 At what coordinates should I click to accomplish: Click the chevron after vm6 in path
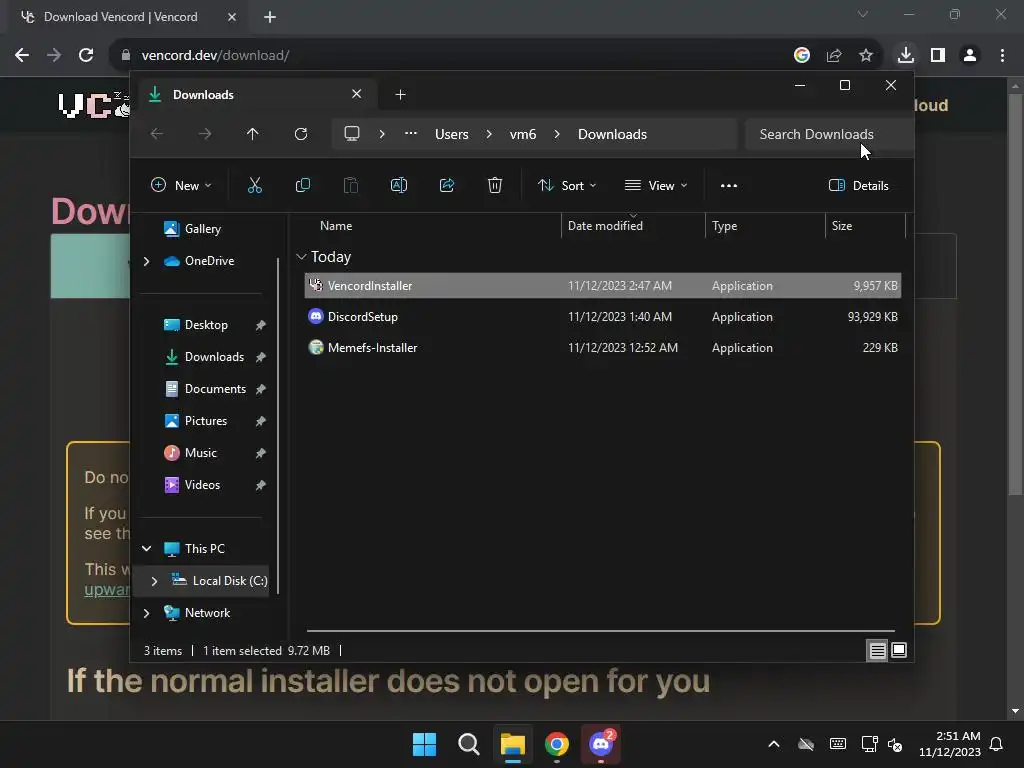[x=557, y=134]
